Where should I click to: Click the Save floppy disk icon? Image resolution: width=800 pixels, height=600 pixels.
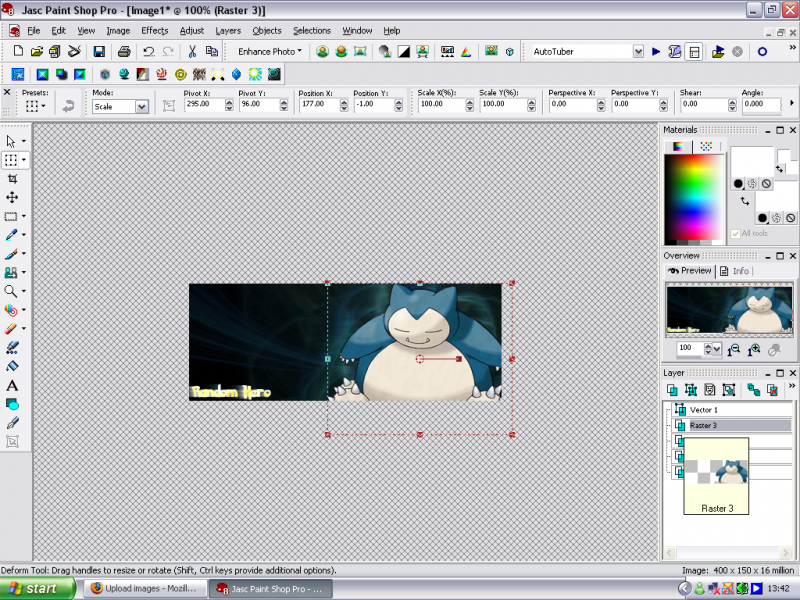[99, 51]
